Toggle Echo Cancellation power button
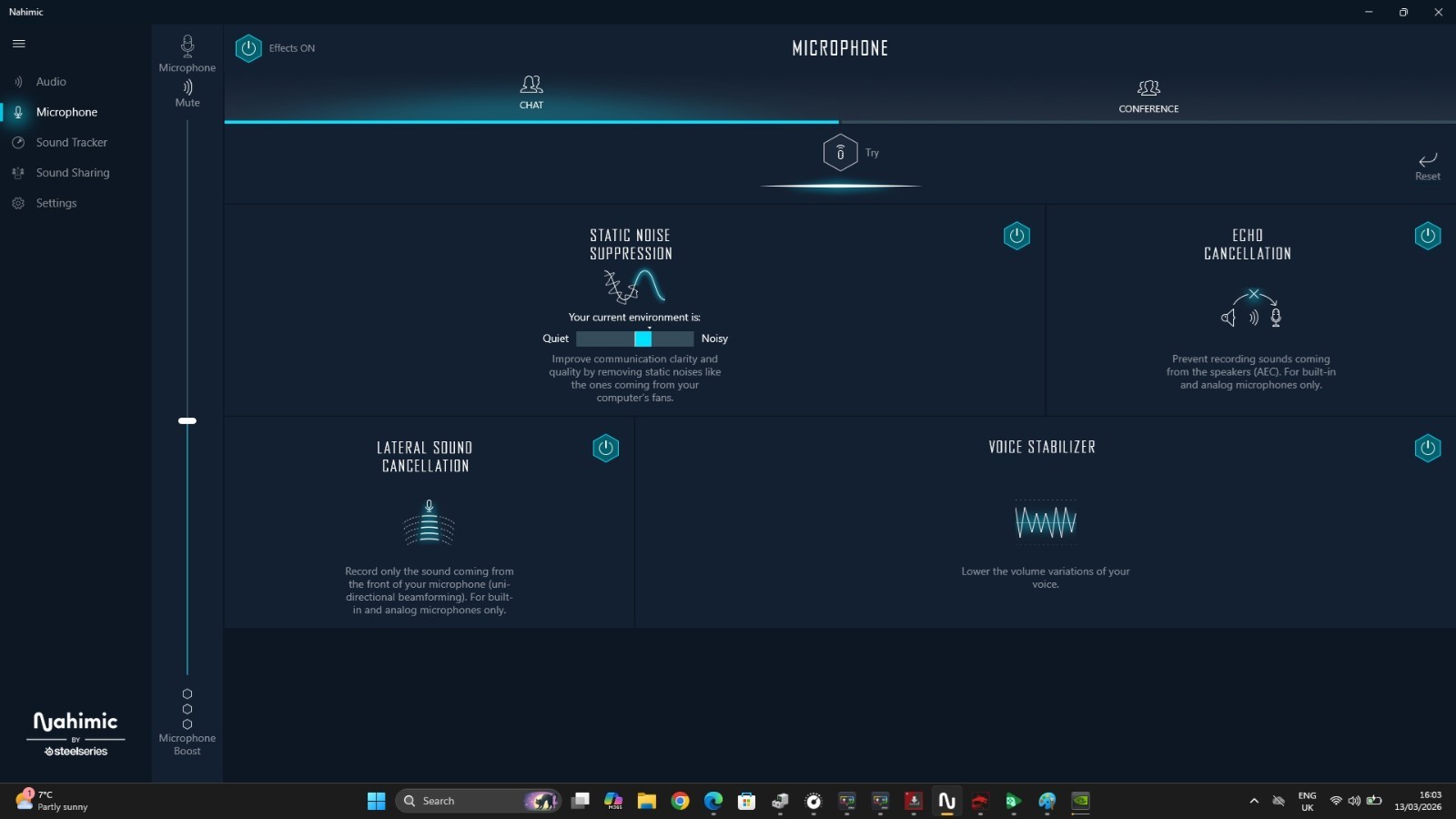Image resolution: width=1456 pixels, height=819 pixels. [x=1428, y=236]
